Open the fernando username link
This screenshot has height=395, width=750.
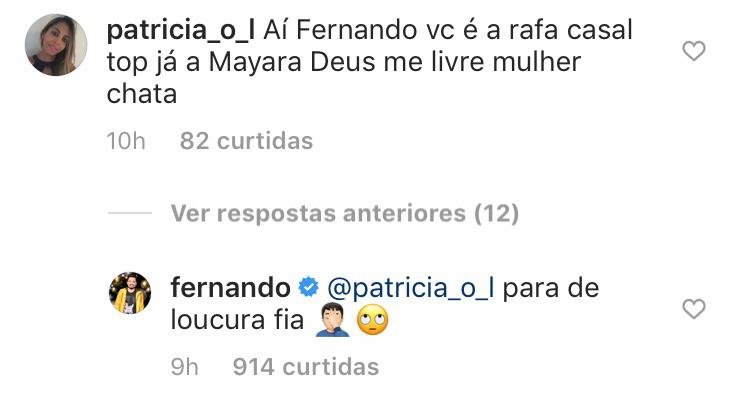tap(231, 288)
